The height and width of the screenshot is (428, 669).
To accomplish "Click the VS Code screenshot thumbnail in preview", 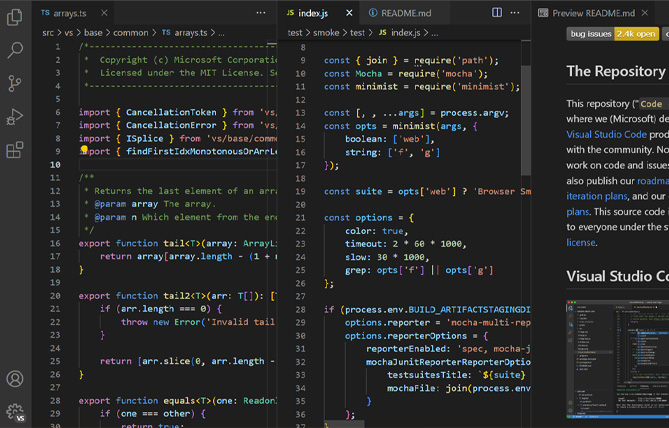I will point(617,362).
